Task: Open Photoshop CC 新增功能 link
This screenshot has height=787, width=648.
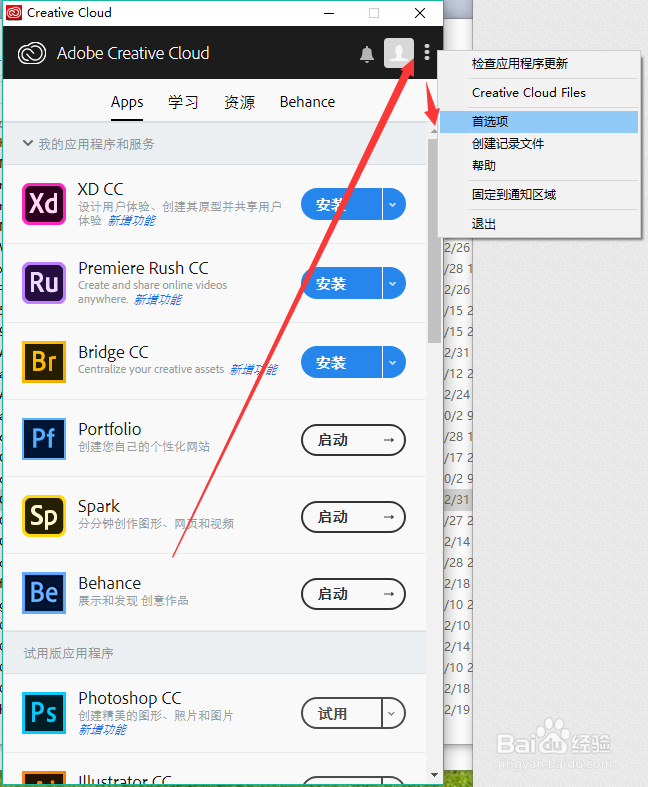Action: [x=102, y=730]
